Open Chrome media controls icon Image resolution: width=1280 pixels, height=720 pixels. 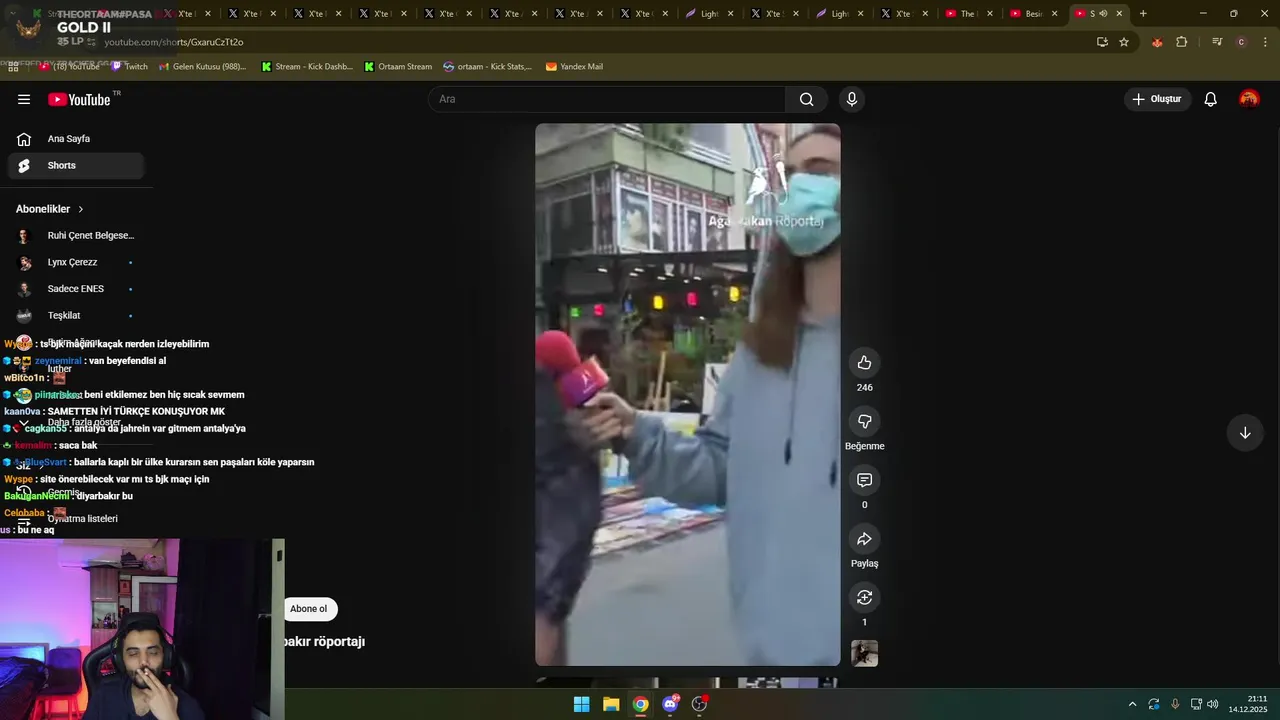pos(1217,42)
